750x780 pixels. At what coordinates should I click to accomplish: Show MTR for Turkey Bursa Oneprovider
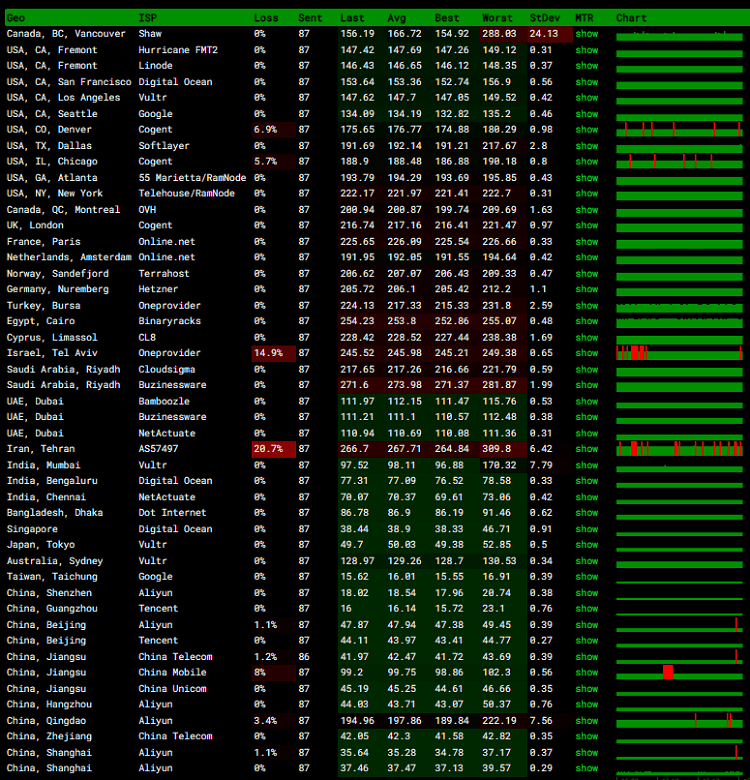(x=587, y=305)
